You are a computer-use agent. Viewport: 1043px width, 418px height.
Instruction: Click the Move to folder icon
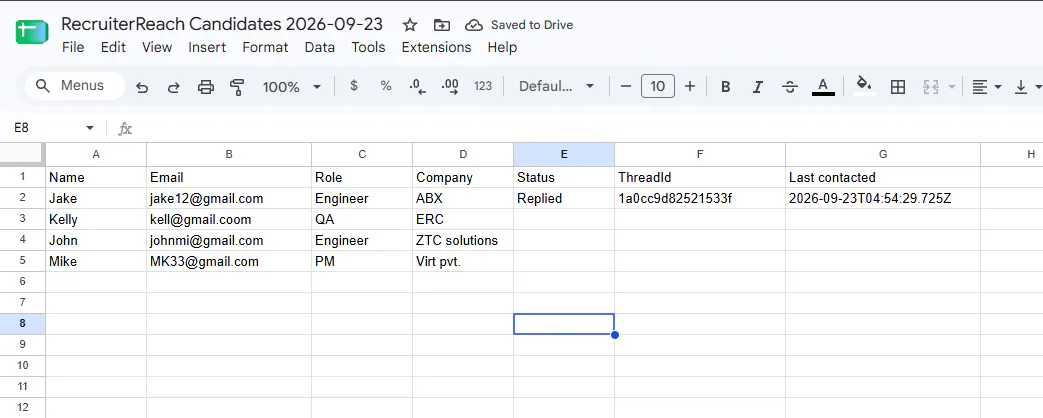[442, 25]
